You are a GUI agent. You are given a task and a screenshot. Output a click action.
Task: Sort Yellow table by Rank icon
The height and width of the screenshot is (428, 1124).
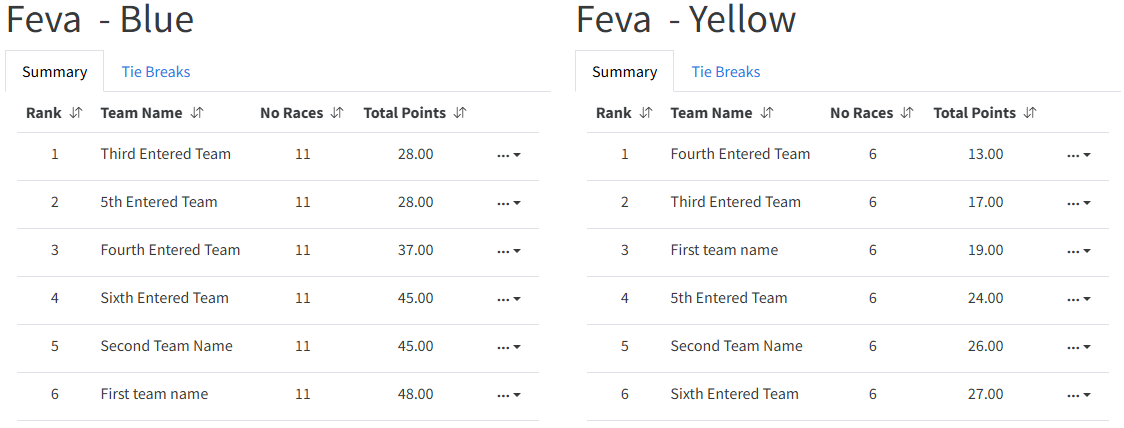(x=646, y=113)
